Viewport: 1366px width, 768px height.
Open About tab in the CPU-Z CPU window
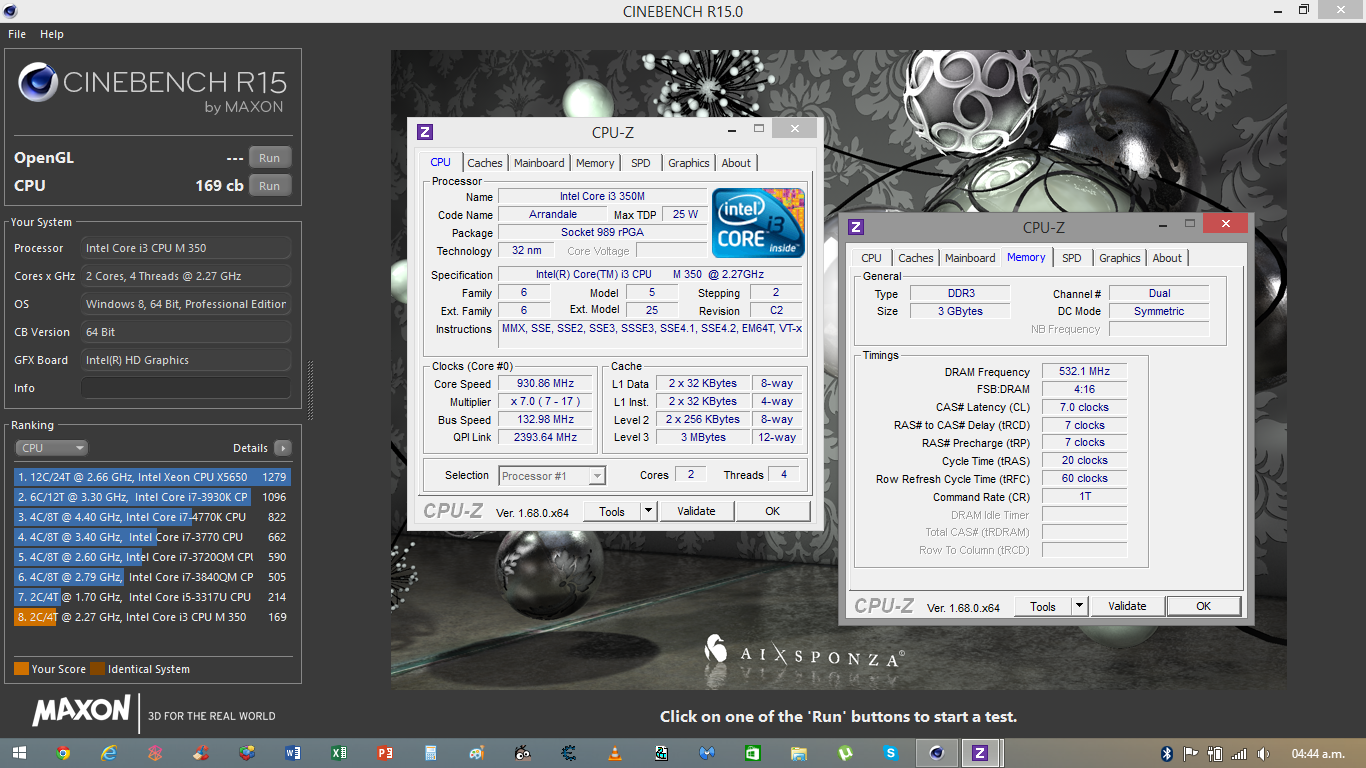coord(736,163)
